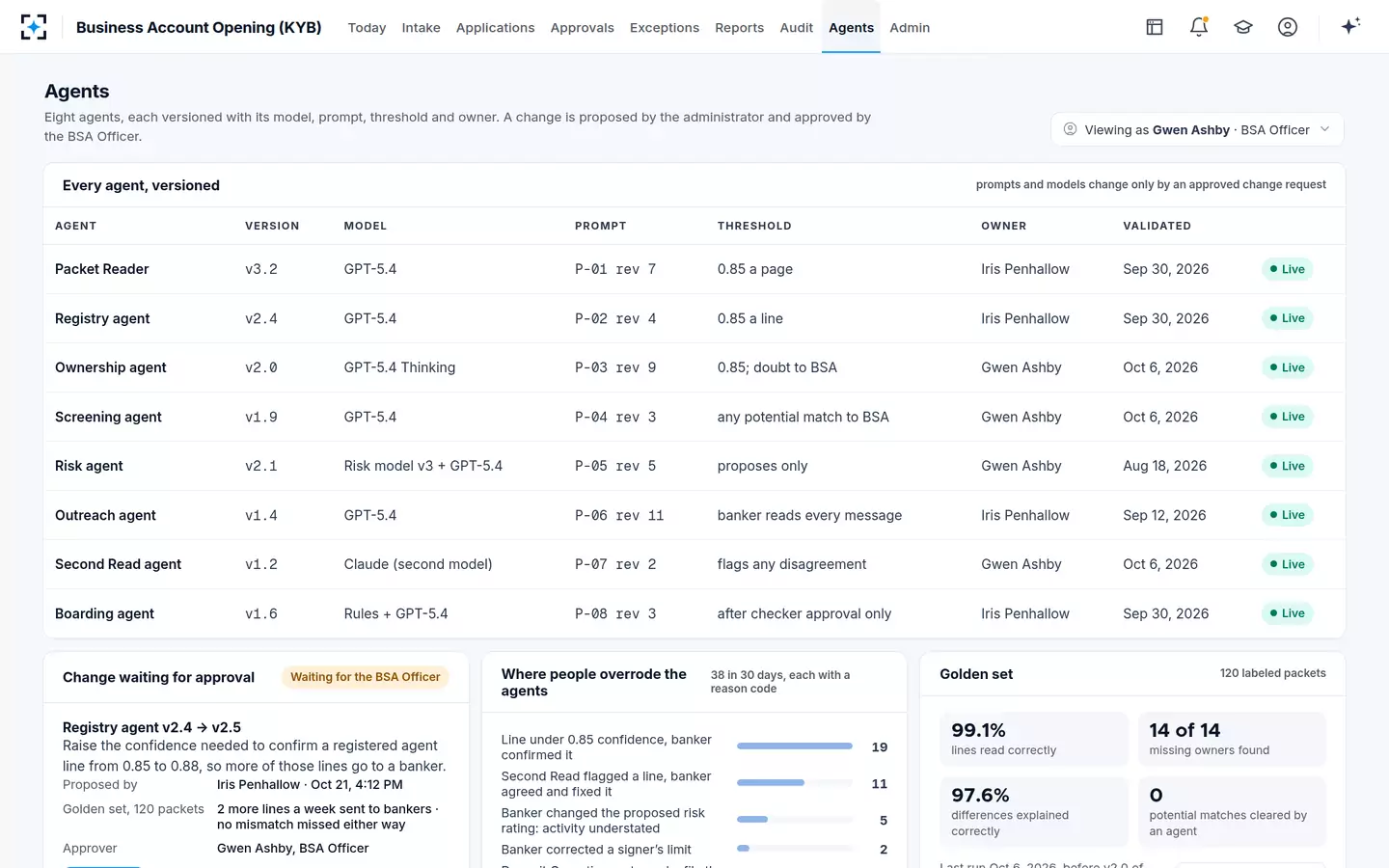Click the 99.1% lines read correctly card
This screenshot has height=868, width=1389.
tap(1034, 739)
